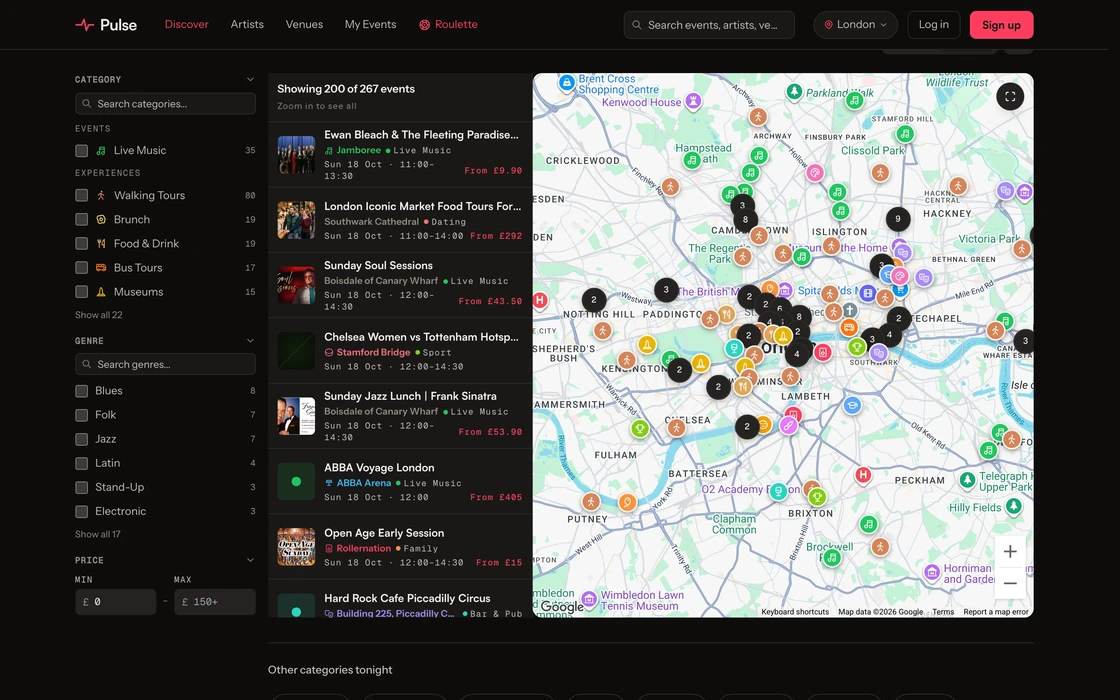Click the cluster marker labeled 9

point(898,219)
